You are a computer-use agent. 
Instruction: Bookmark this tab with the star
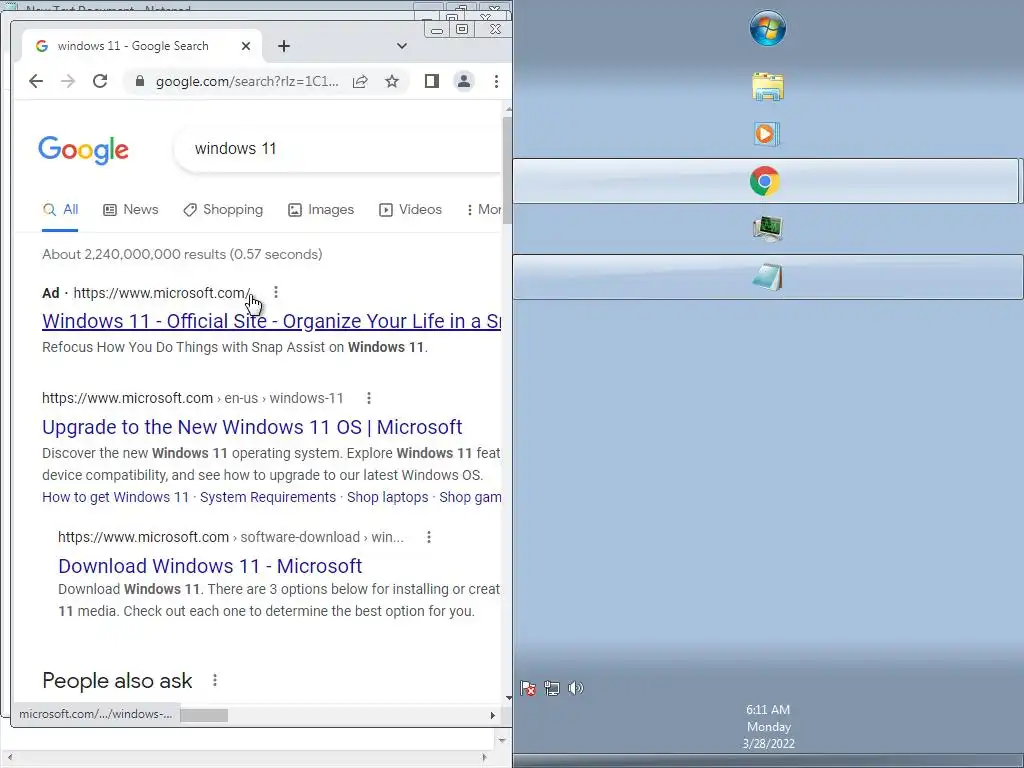pyautogui.click(x=392, y=81)
